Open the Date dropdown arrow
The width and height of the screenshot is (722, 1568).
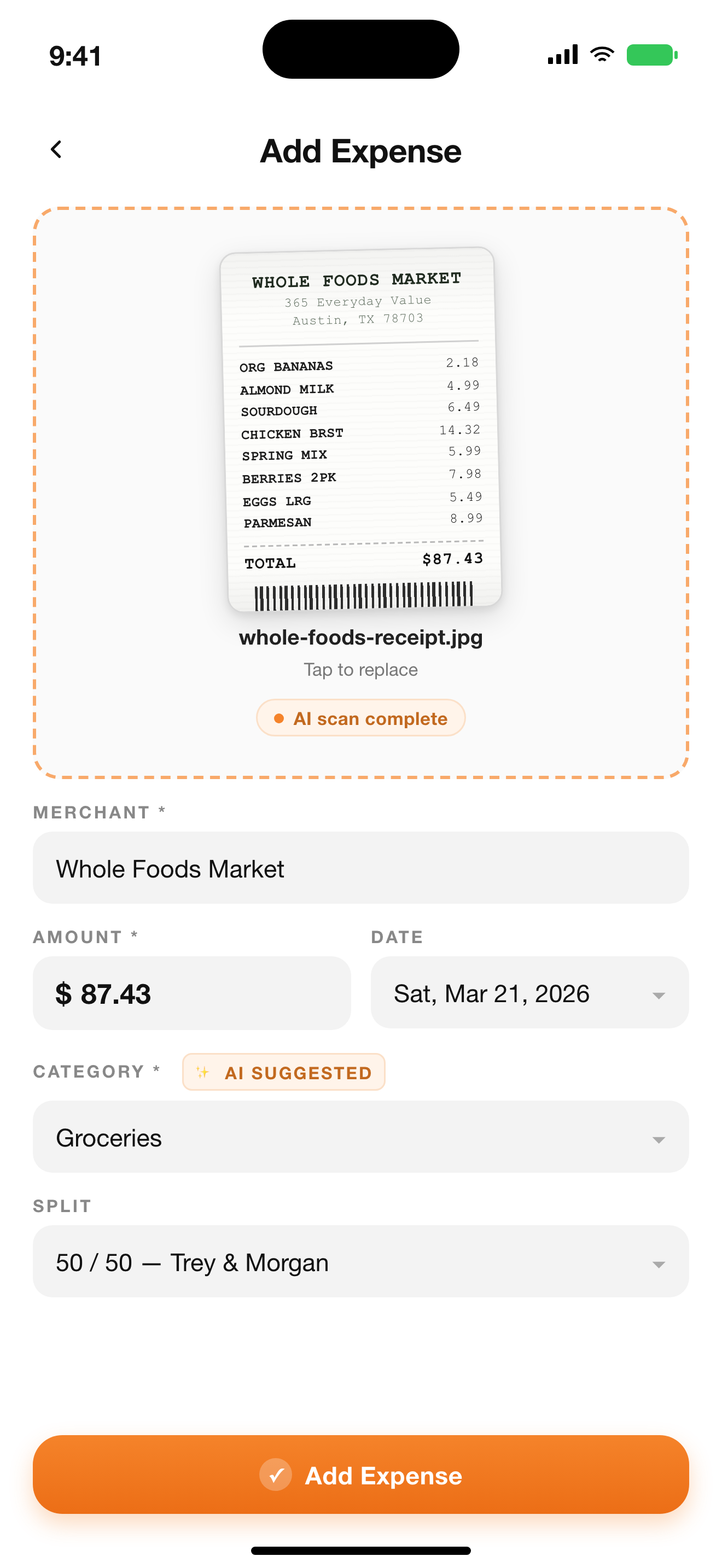click(657, 995)
